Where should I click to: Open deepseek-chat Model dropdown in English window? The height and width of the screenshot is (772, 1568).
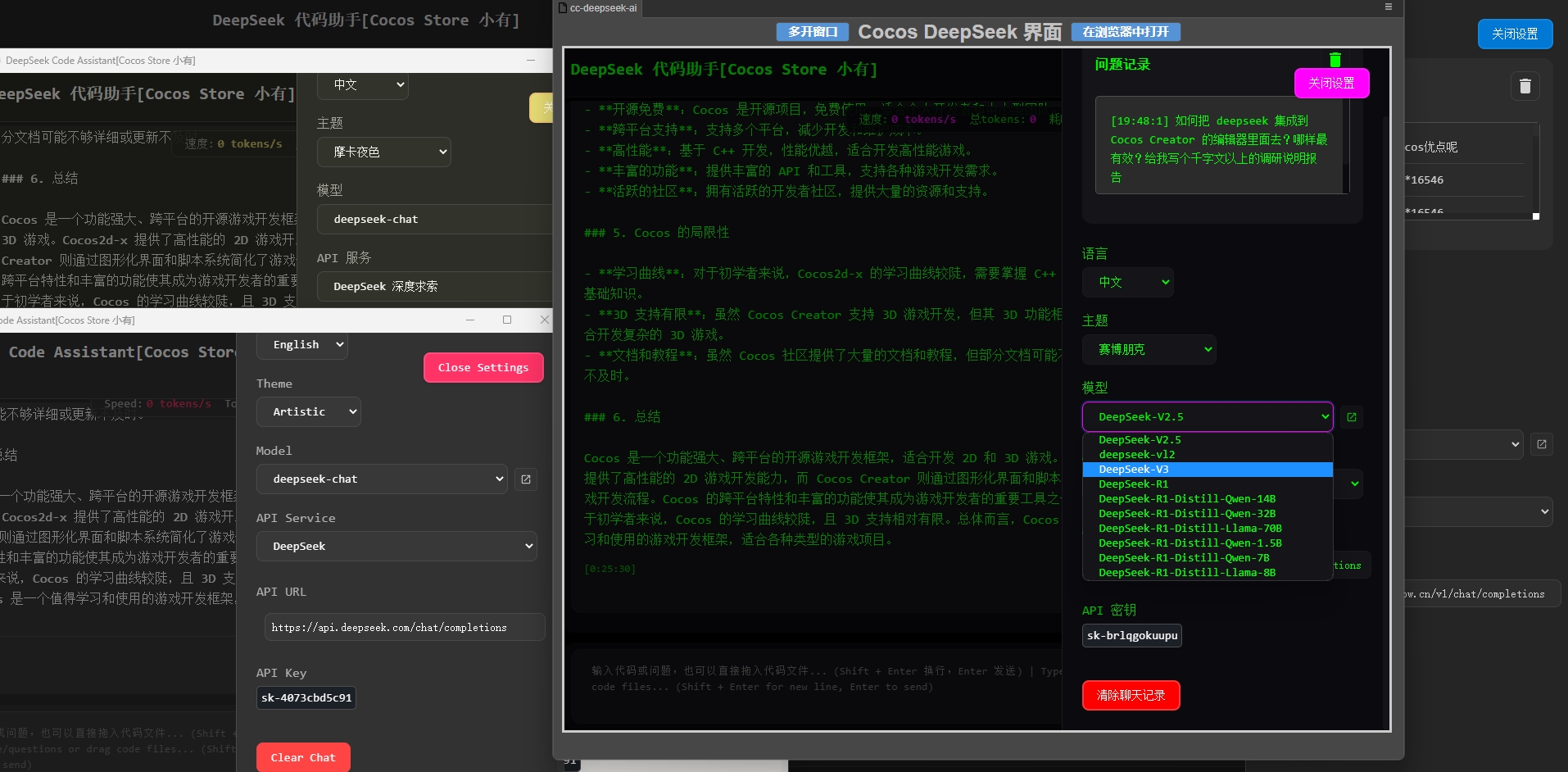pyautogui.click(x=383, y=479)
